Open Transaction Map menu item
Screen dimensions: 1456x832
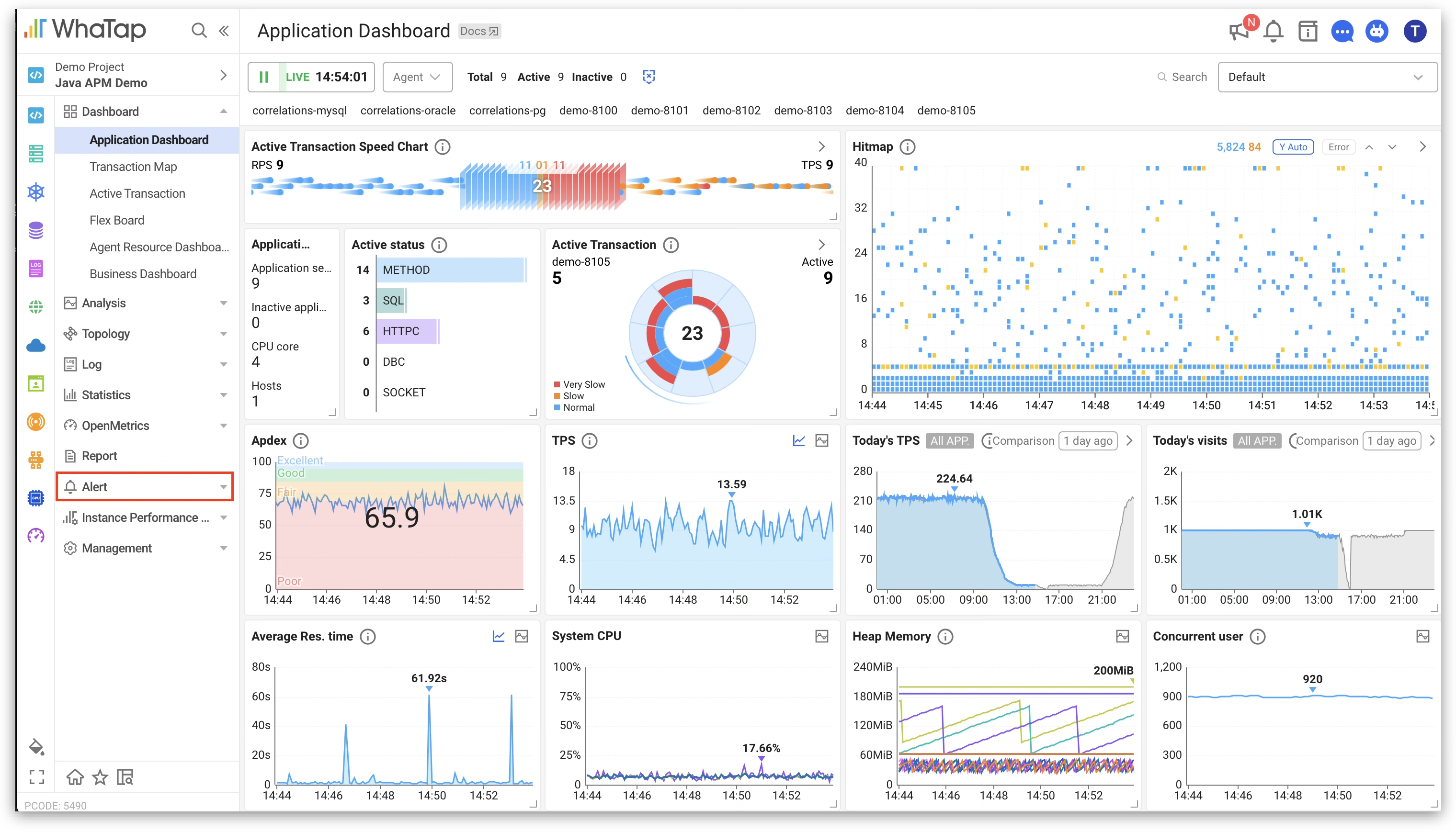[133, 167]
